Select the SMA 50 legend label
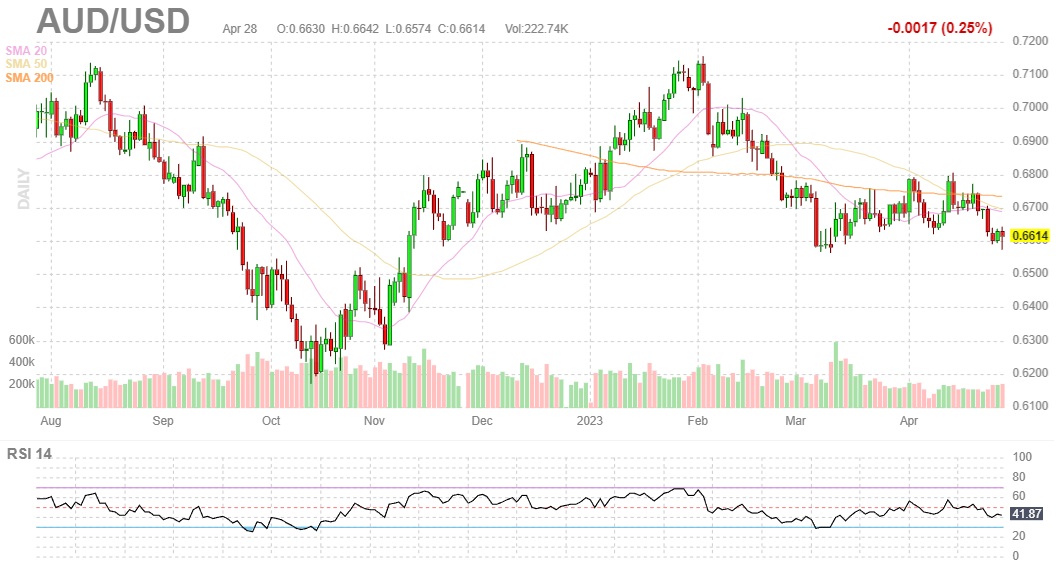This screenshot has height=565, width=1056. point(26,64)
